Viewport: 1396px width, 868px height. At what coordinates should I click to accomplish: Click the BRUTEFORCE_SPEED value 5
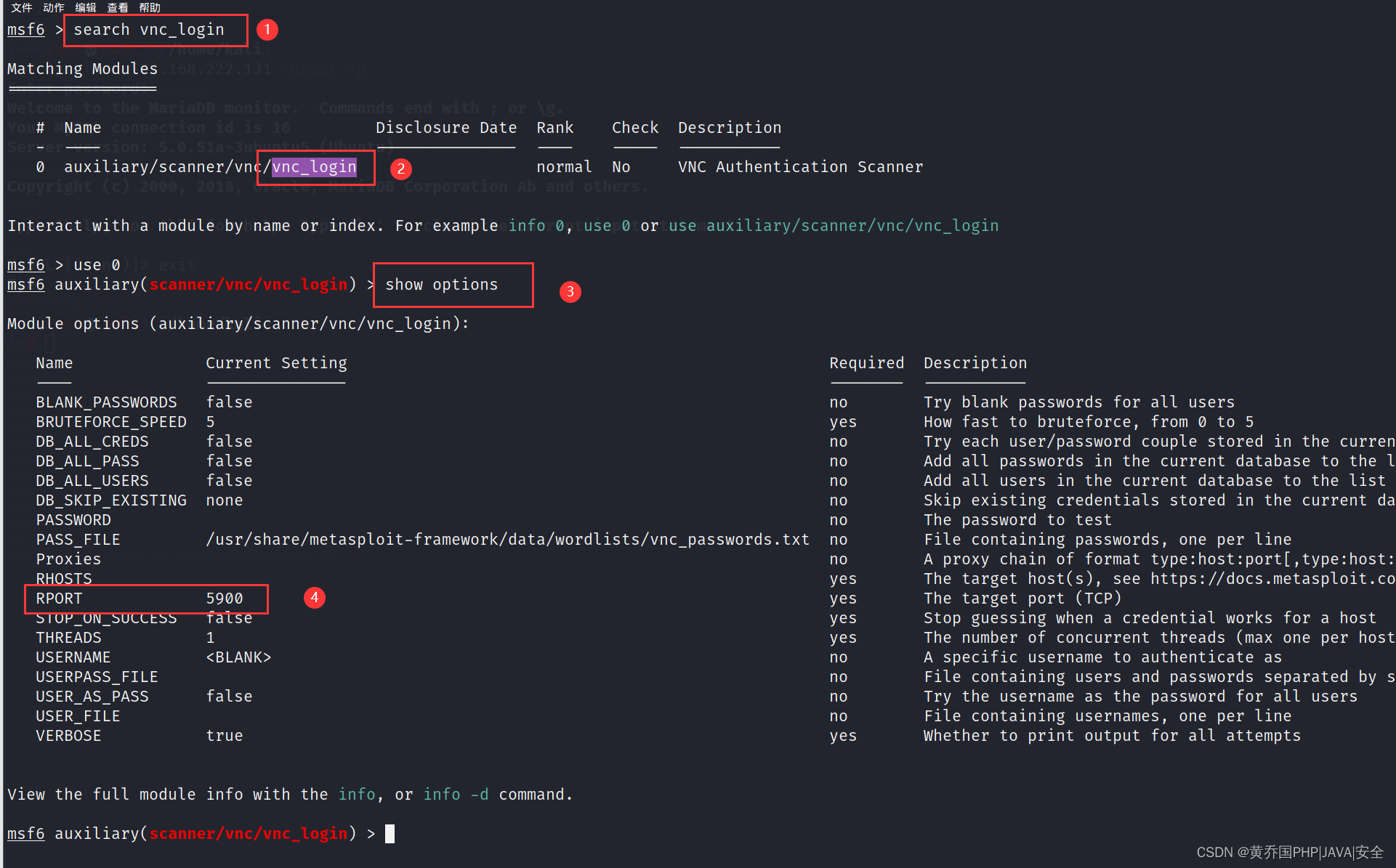click(x=210, y=422)
